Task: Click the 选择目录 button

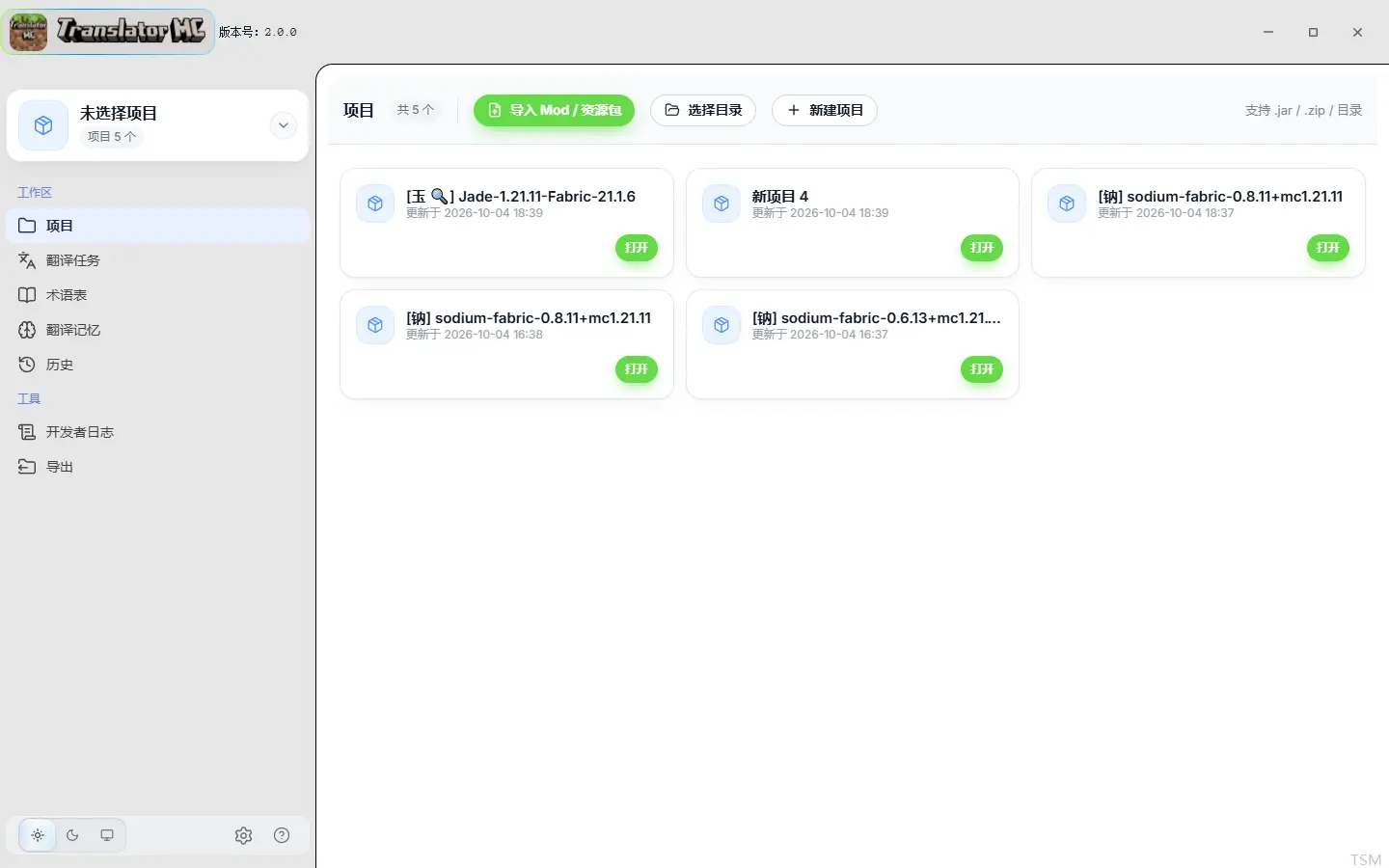Action: coord(703,110)
